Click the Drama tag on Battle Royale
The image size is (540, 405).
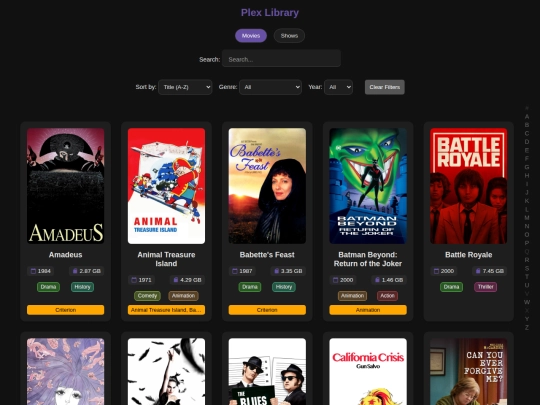point(451,287)
